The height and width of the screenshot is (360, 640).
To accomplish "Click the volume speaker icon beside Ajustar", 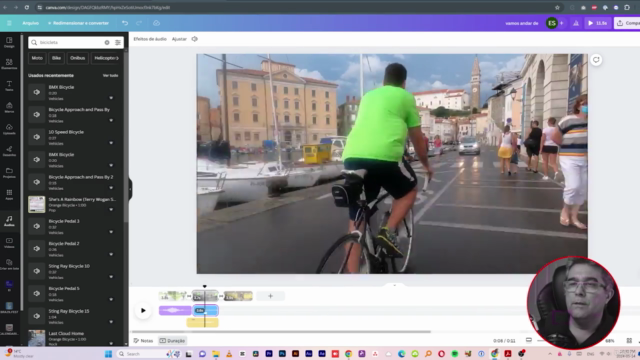I will pyautogui.click(x=195, y=39).
